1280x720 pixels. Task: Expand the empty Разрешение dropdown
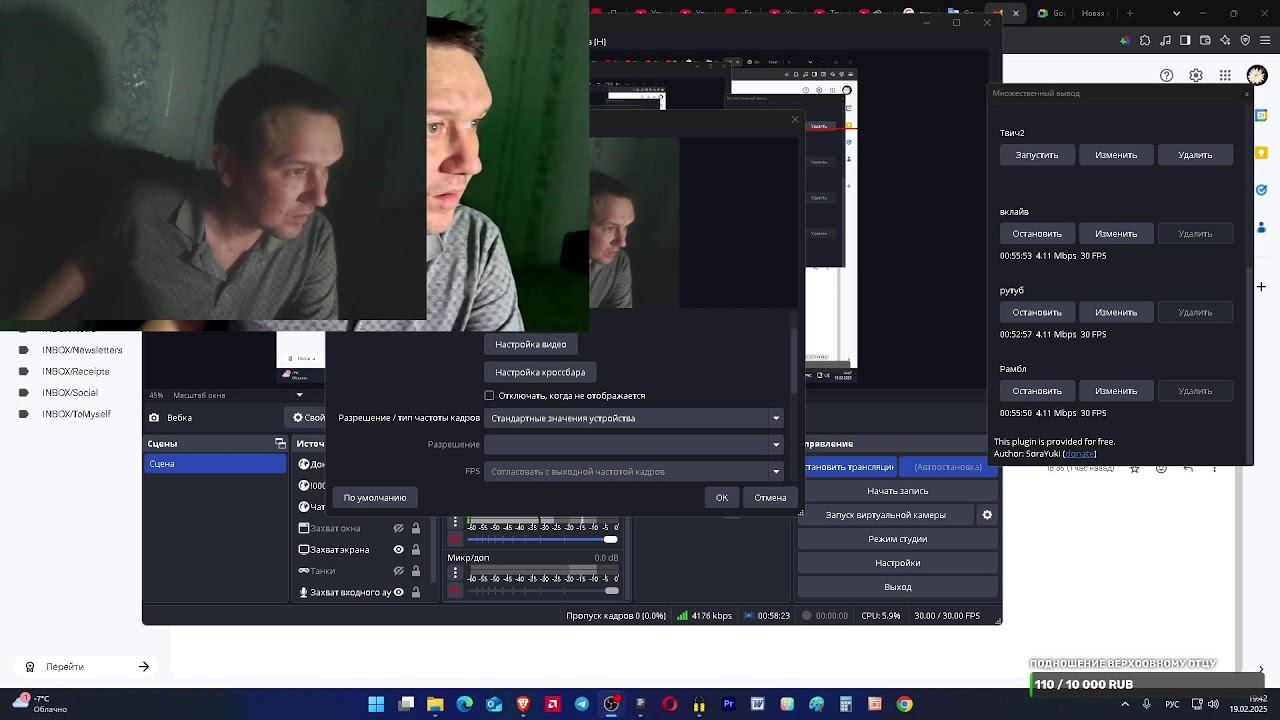click(x=633, y=444)
